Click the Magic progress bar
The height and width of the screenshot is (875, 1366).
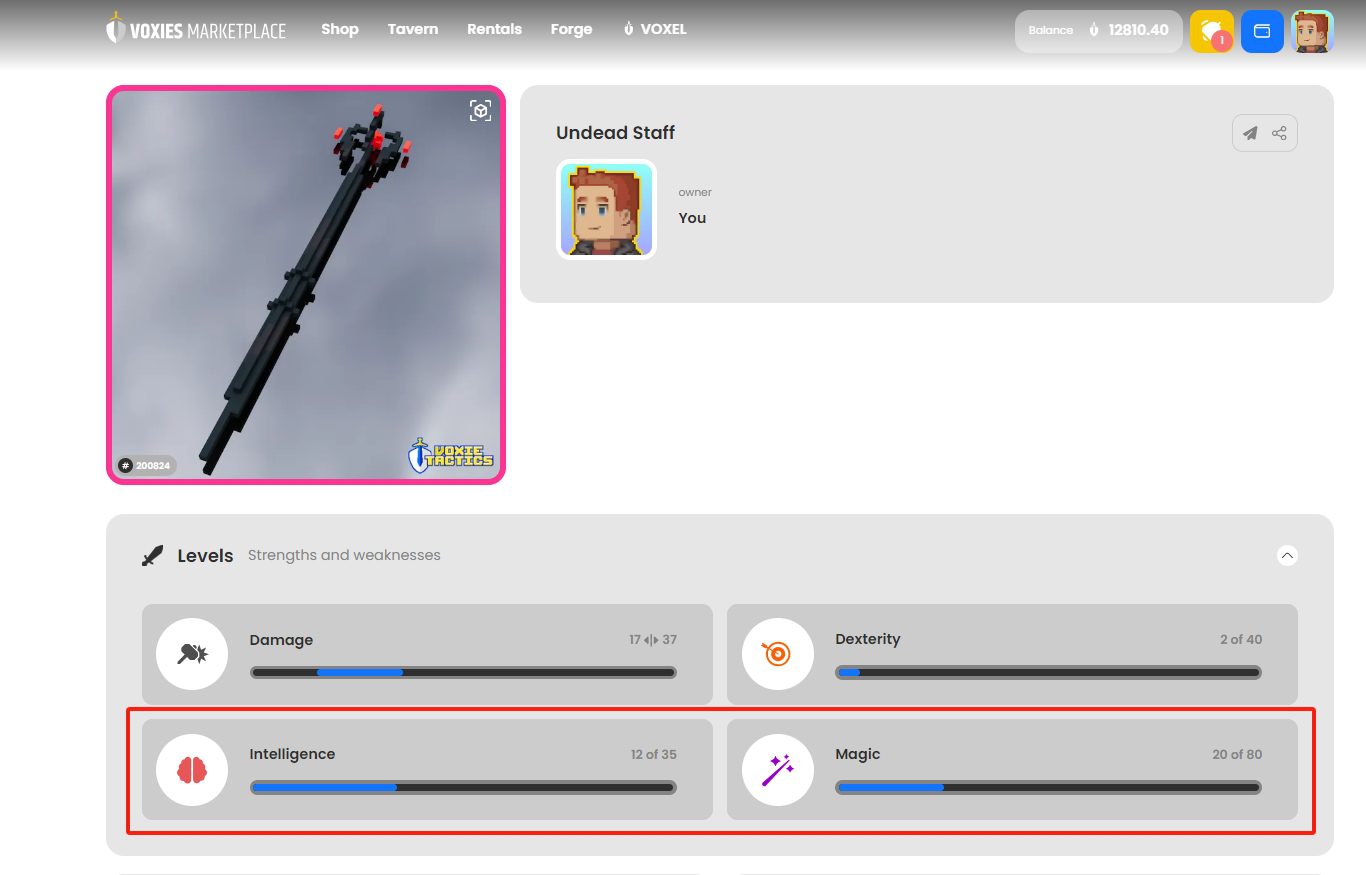pos(1048,787)
